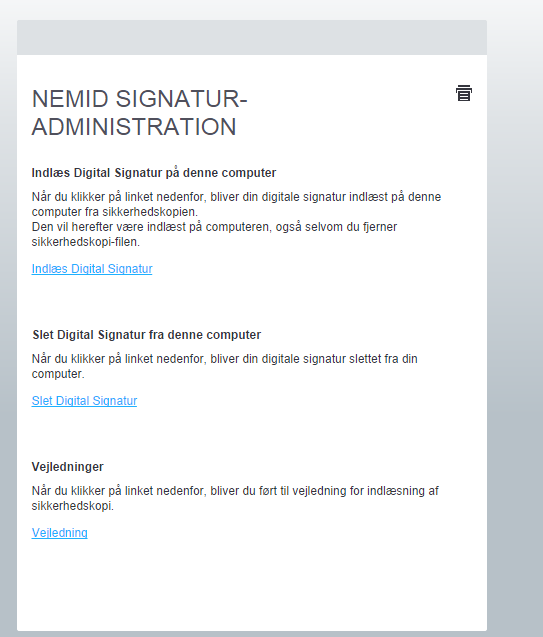Click the word NEMID in the title
The width and height of the screenshot is (543, 637).
click(x=70, y=99)
